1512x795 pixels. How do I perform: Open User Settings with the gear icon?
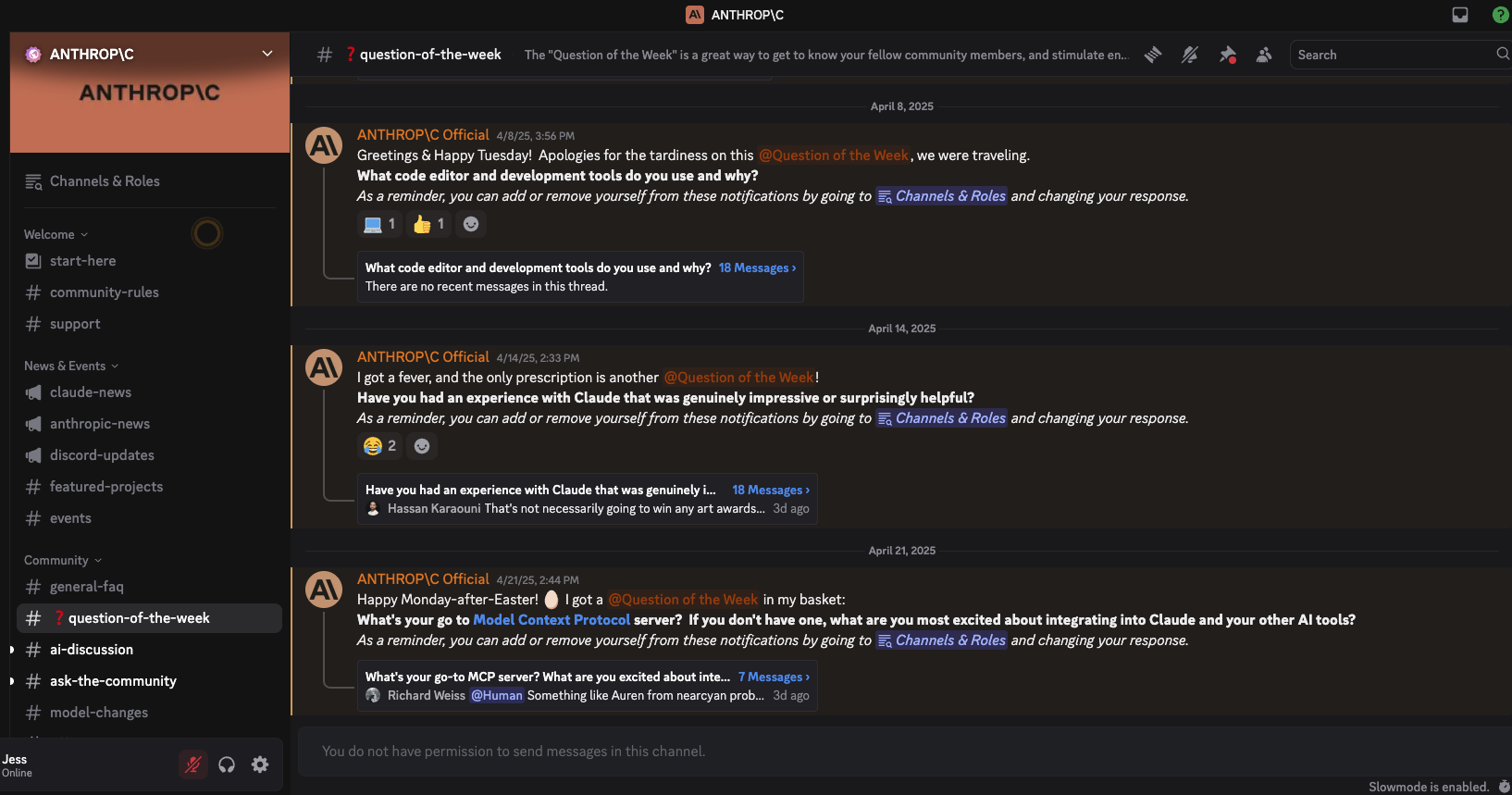pos(259,764)
